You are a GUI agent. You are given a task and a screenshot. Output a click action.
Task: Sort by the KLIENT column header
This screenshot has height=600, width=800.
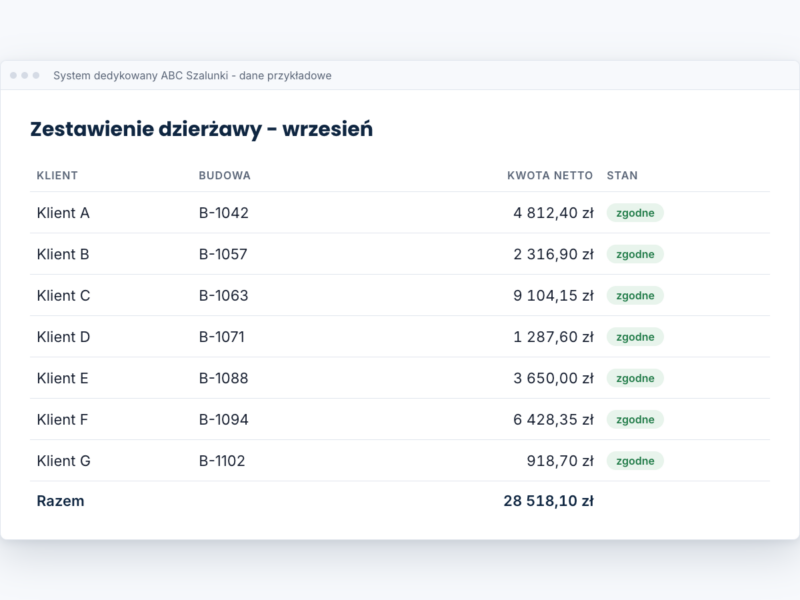tap(57, 176)
